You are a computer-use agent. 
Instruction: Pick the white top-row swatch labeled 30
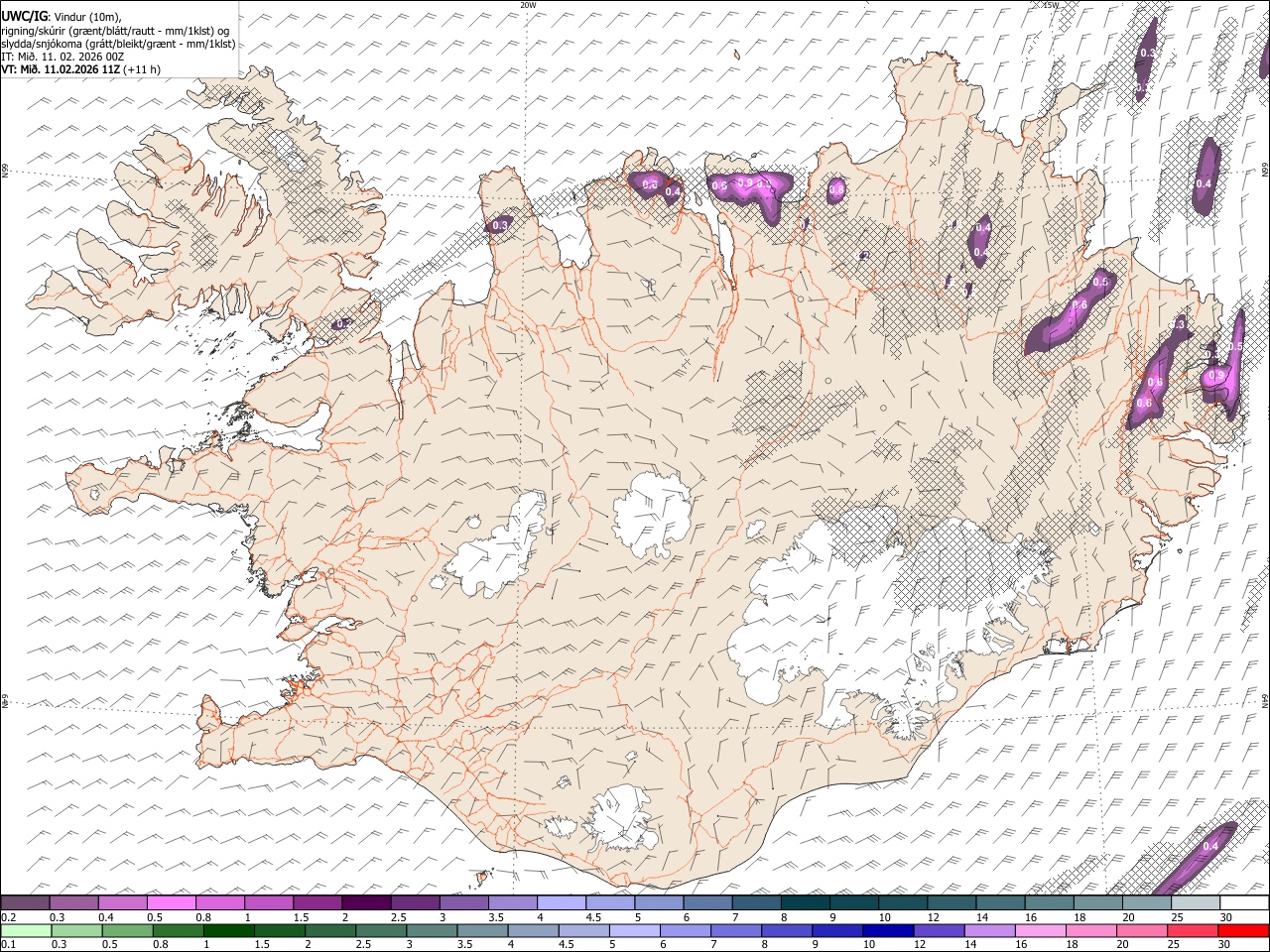pyautogui.click(x=1244, y=903)
